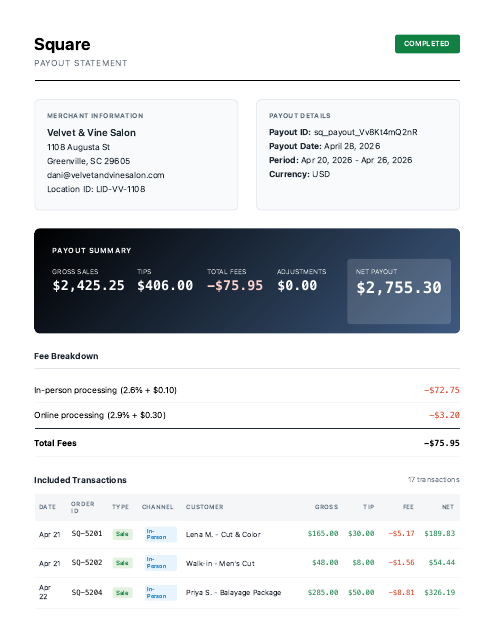Click the 17 transactions count
Screen dimensions: 495x640
(433, 480)
